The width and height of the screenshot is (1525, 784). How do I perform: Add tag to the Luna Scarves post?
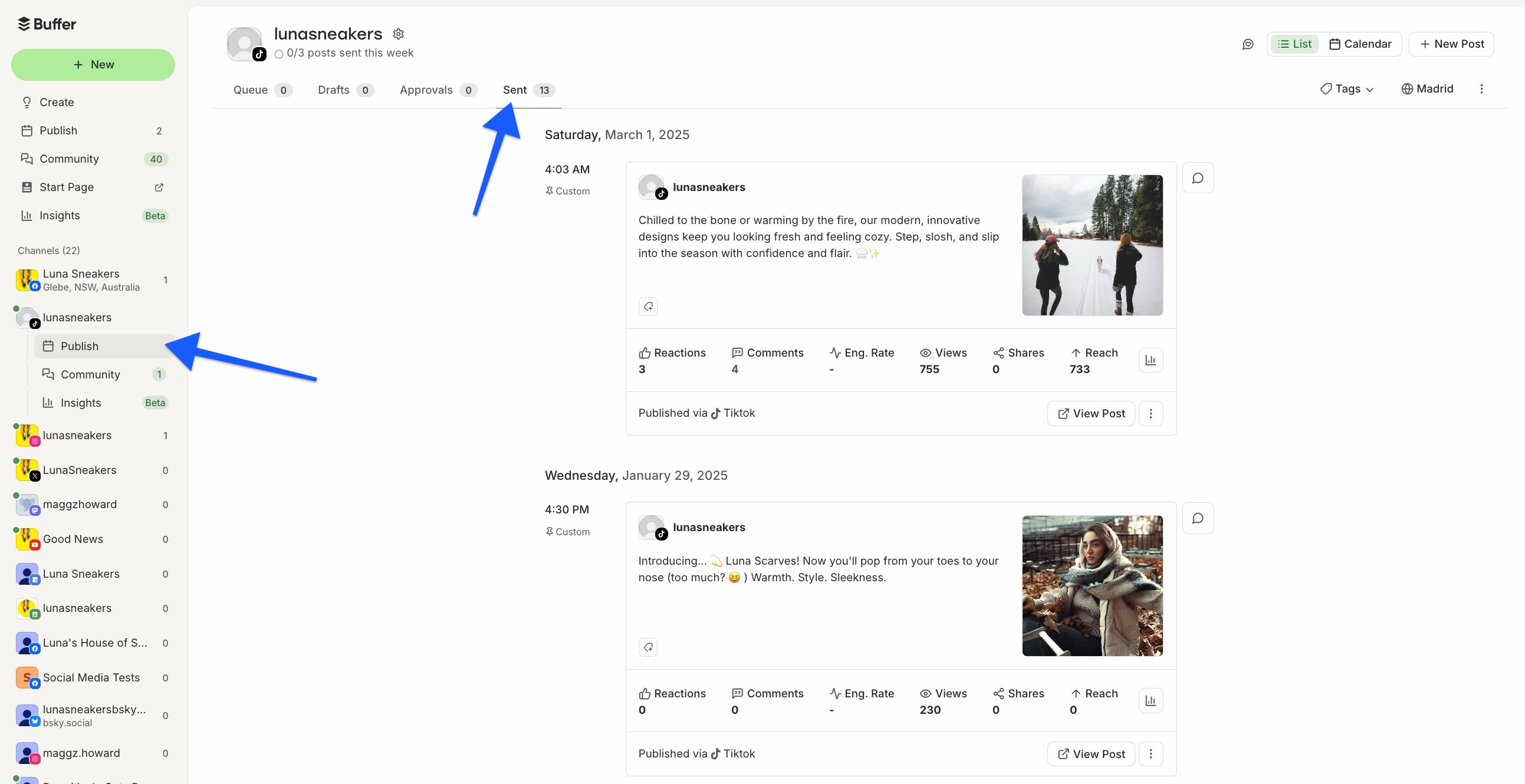[x=648, y=647]
